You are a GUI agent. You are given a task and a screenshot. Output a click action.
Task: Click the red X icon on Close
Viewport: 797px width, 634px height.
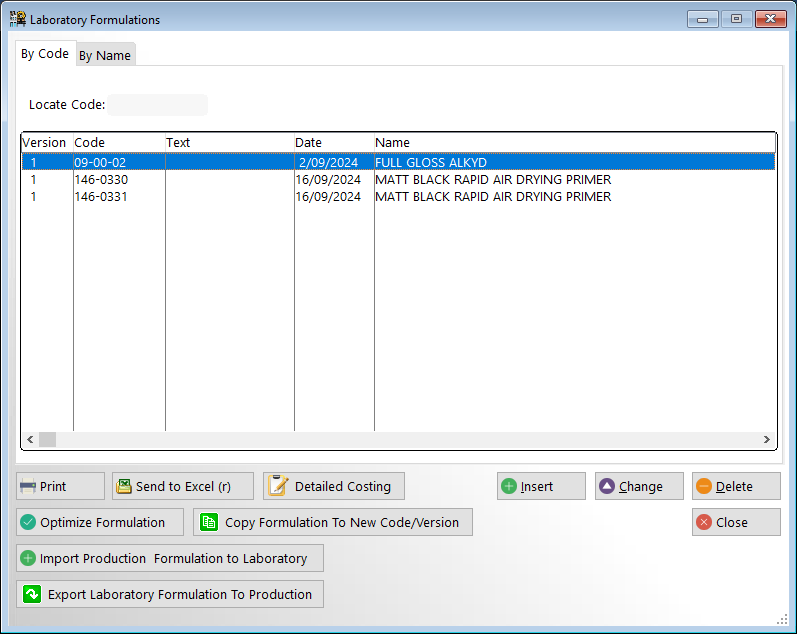point(704,522)
